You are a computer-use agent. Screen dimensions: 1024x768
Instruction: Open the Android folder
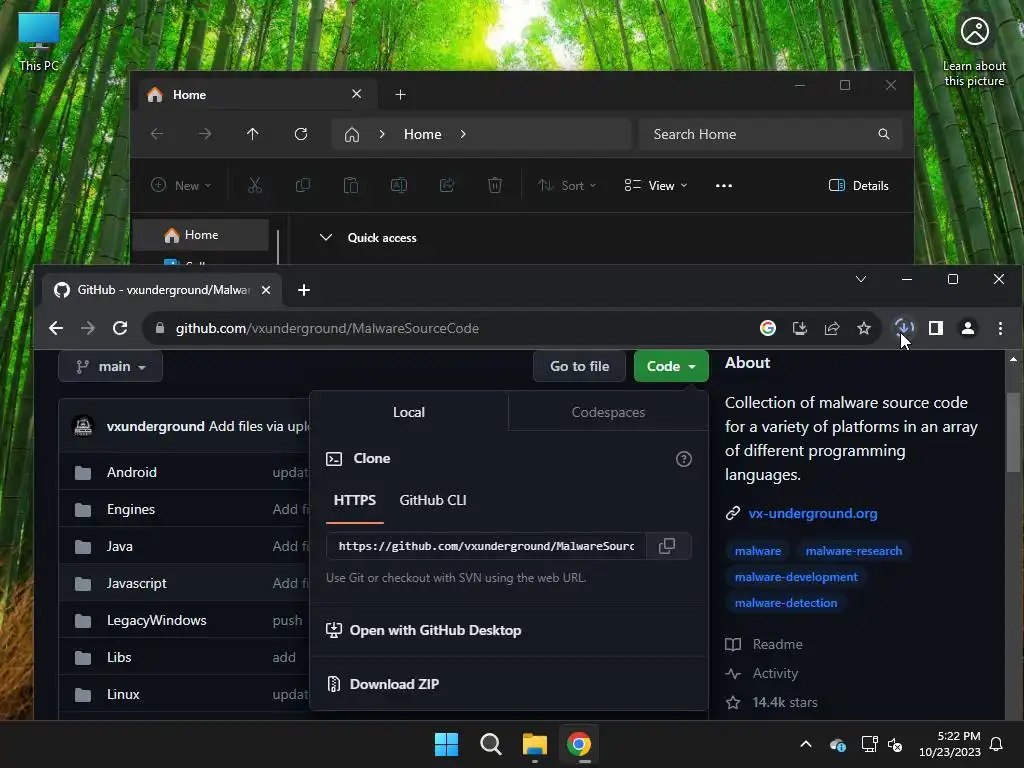pos(132,472)
